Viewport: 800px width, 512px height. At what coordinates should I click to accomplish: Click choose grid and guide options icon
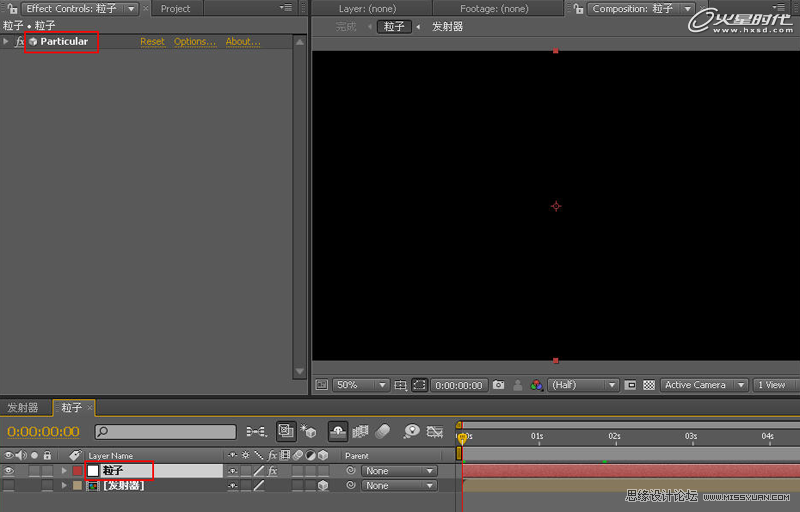pos(401,385)
